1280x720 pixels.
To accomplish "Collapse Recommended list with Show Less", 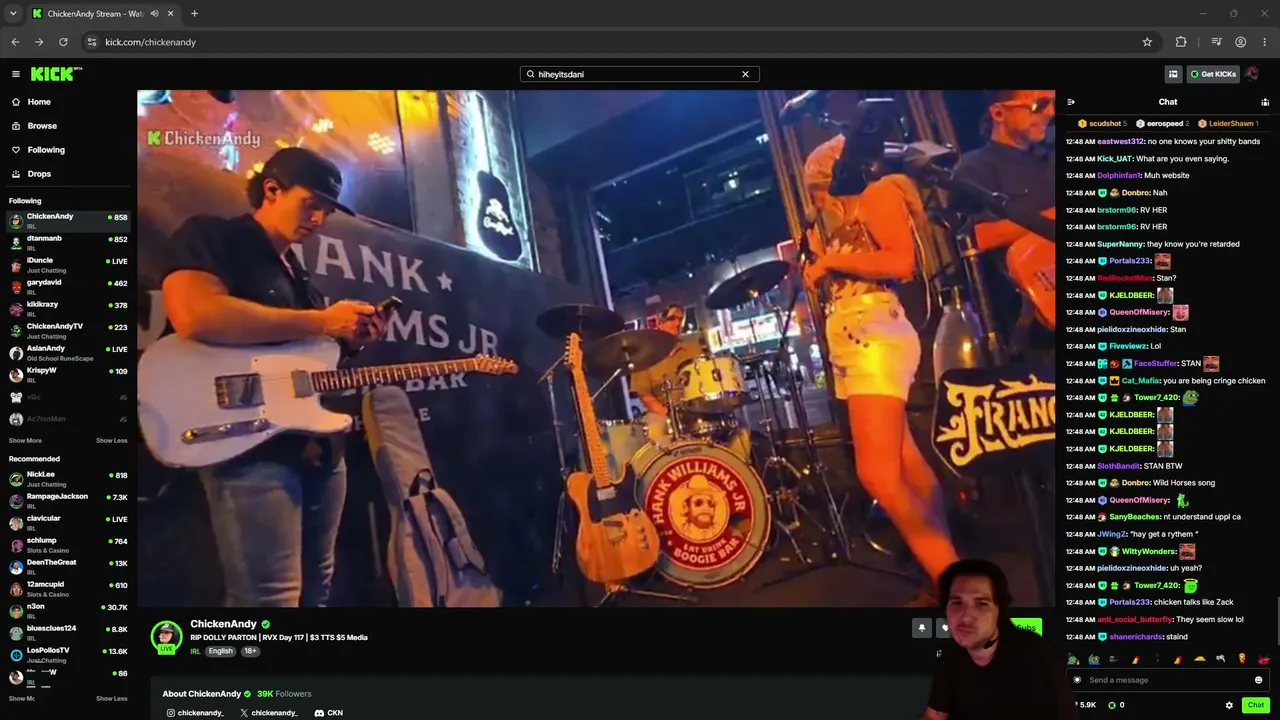I will (x=112, y=699).
